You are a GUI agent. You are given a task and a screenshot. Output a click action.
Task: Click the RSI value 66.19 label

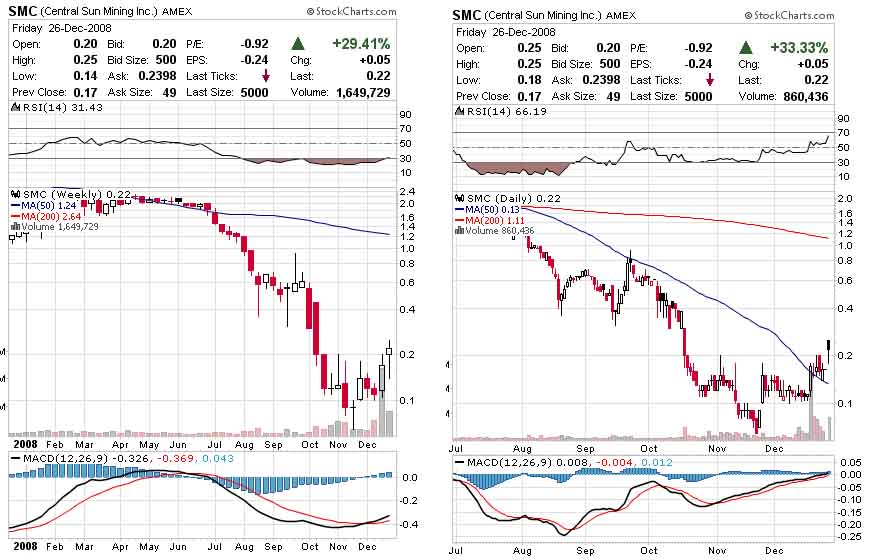point(531,111)
